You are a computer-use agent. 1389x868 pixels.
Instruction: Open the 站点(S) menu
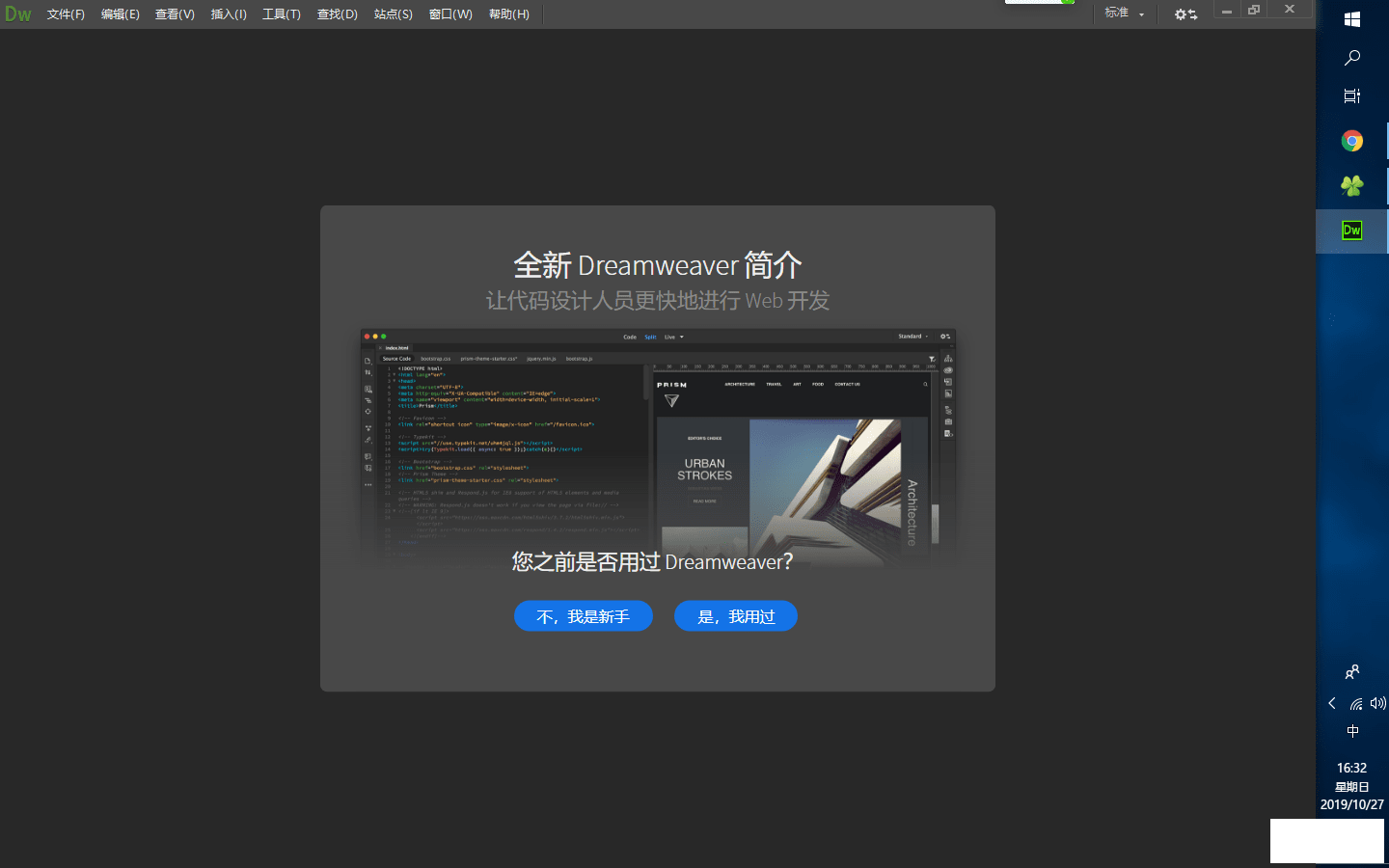[394, 14]
